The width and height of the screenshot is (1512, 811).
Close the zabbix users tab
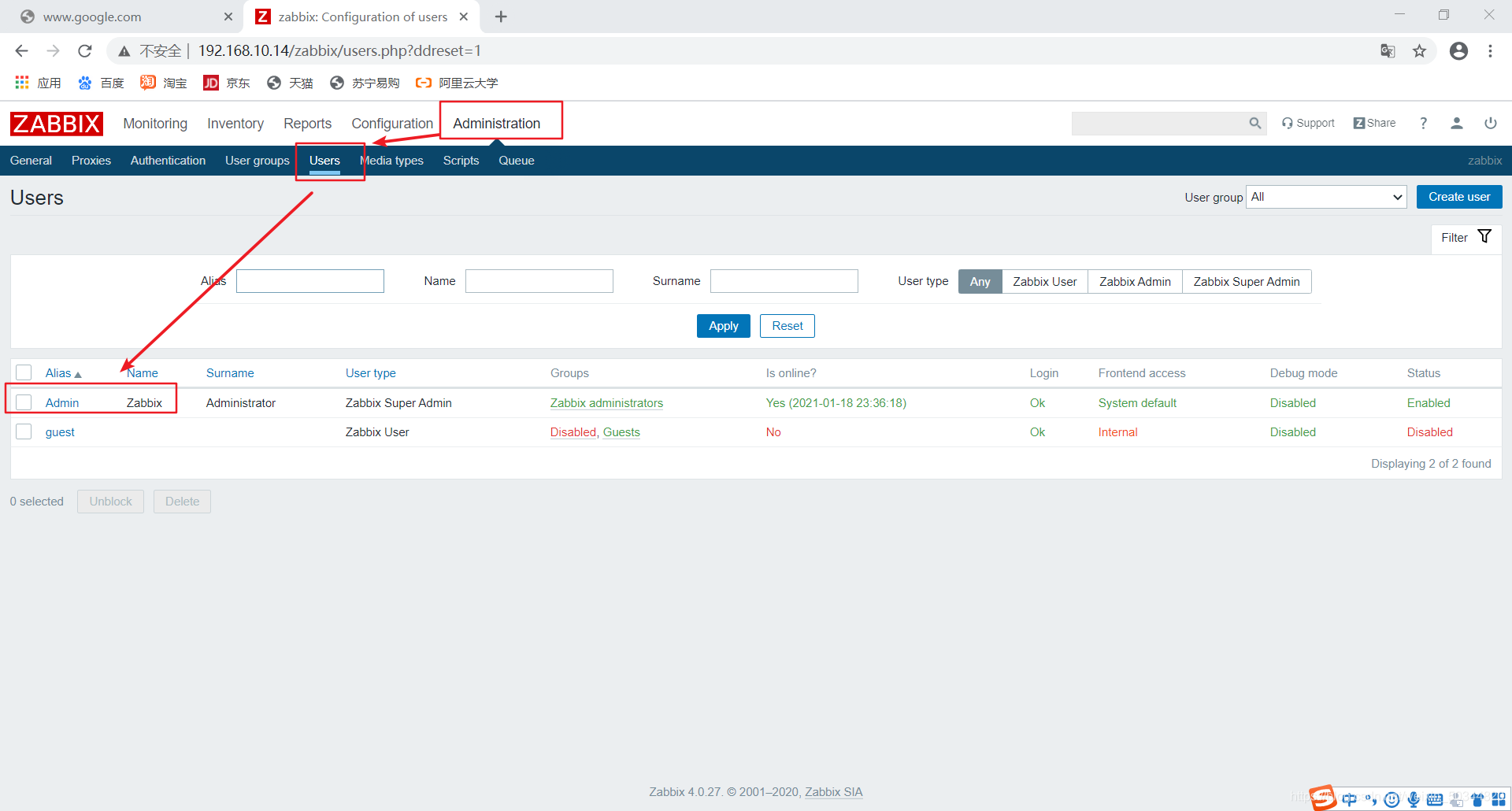click(464, 17)
